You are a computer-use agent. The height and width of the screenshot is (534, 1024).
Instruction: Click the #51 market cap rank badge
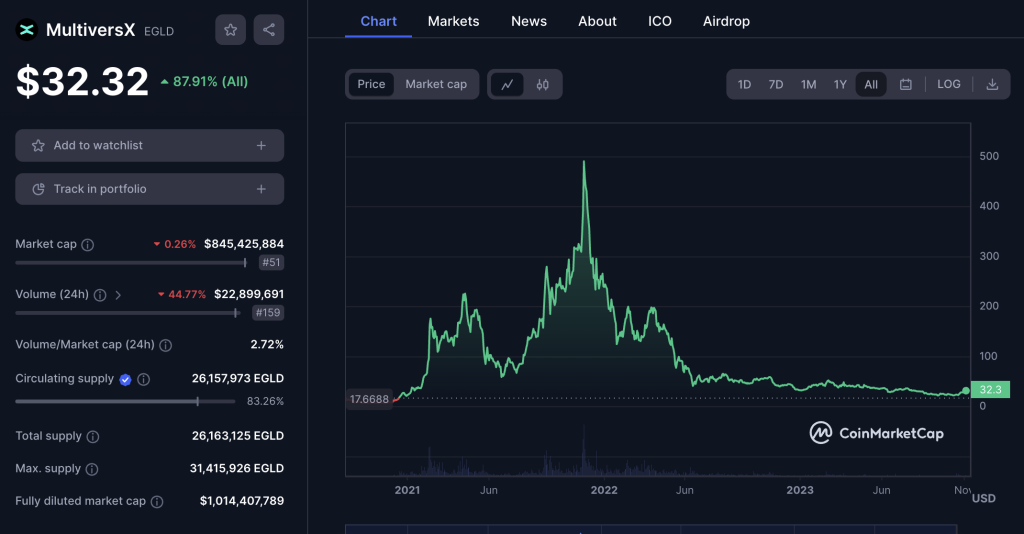pos(270,262)
